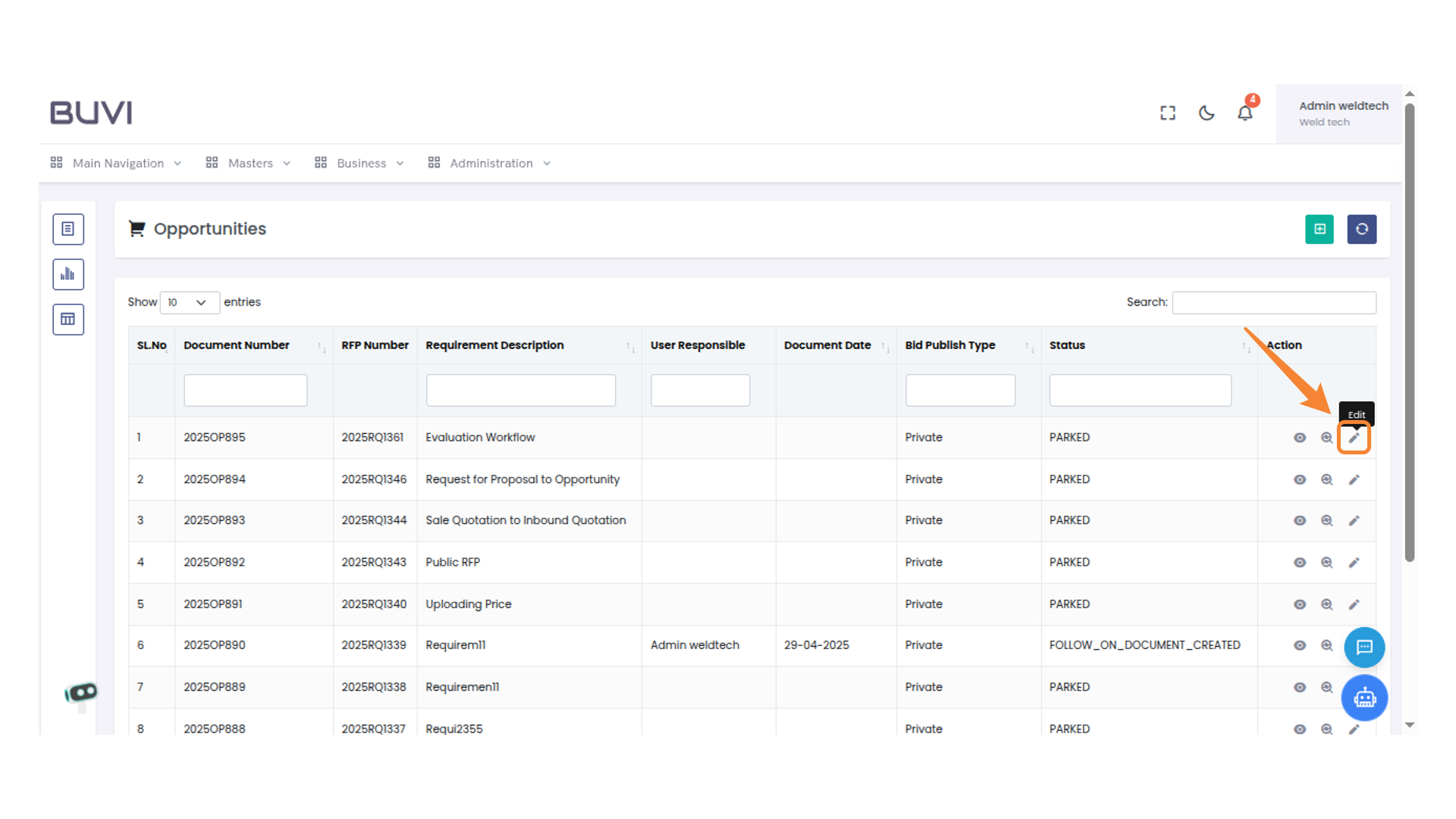Viewport: 1456px width, 819px height.
Task: Click the Admin weldtech profile area
Action: [1342, 114]
